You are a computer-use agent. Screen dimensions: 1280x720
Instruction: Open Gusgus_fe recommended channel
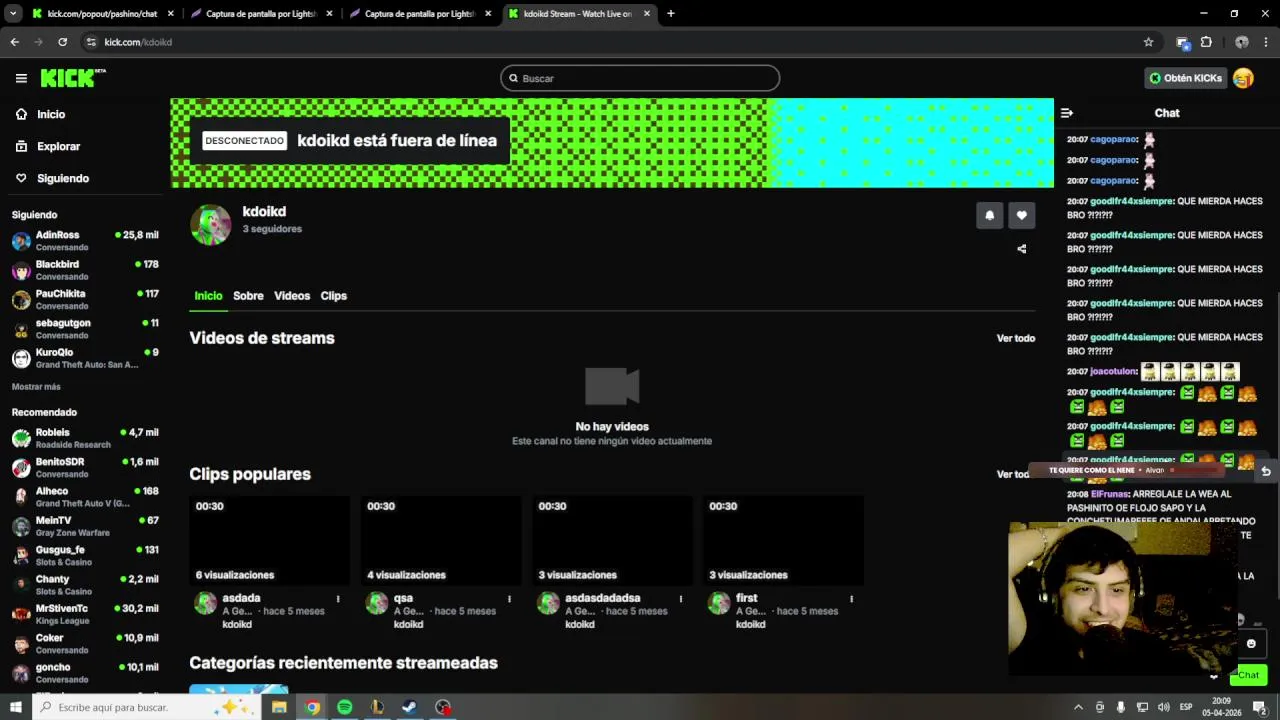(84, 555)
